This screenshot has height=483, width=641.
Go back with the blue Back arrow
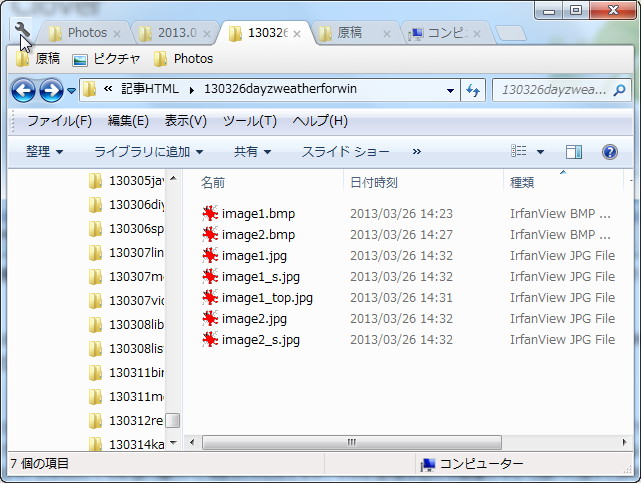(x=23, y=90)
